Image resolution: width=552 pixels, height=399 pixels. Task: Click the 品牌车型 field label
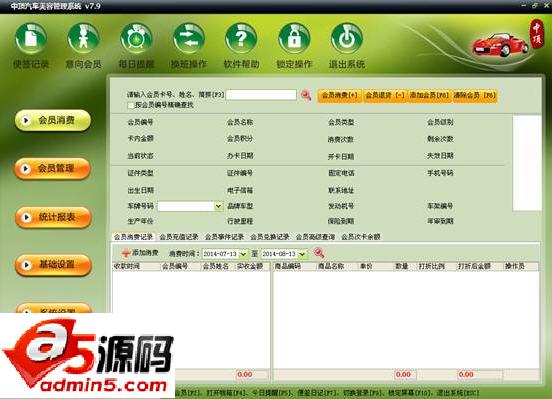pos(240,206)
